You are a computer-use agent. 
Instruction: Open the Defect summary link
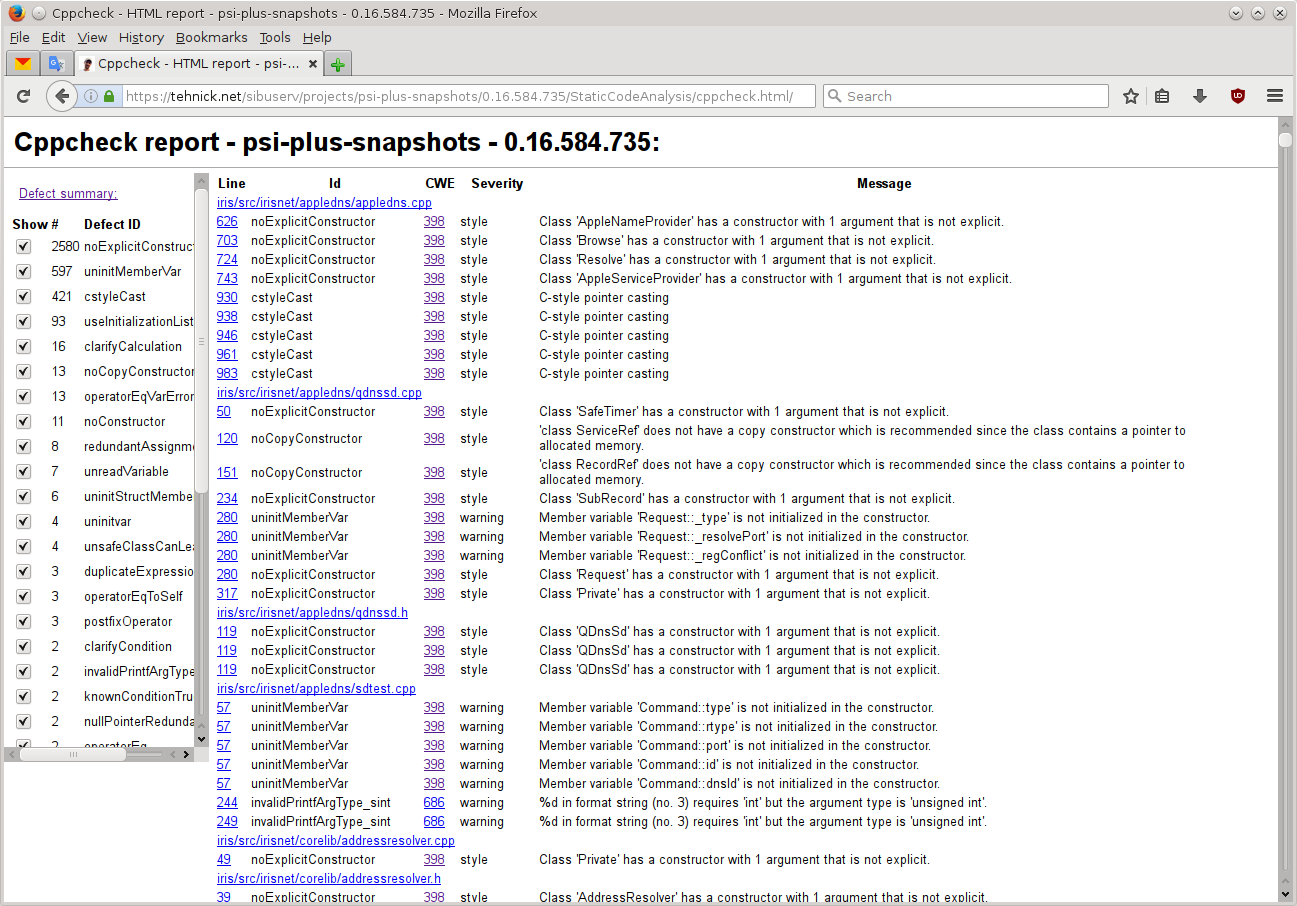(68, 193)
